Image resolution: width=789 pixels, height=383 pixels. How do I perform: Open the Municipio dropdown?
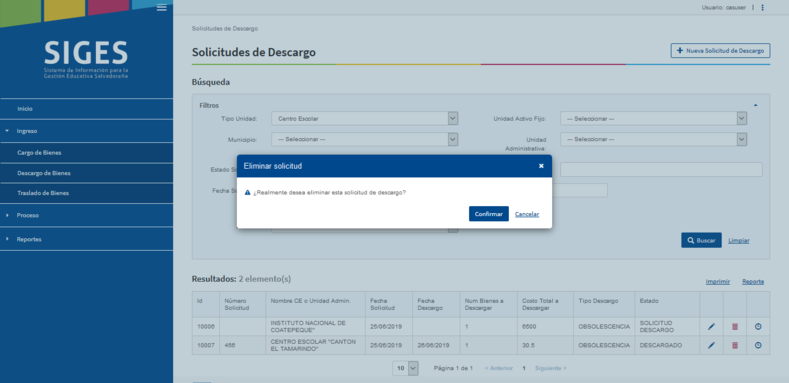pyautogui.click(x=364, y=139)
